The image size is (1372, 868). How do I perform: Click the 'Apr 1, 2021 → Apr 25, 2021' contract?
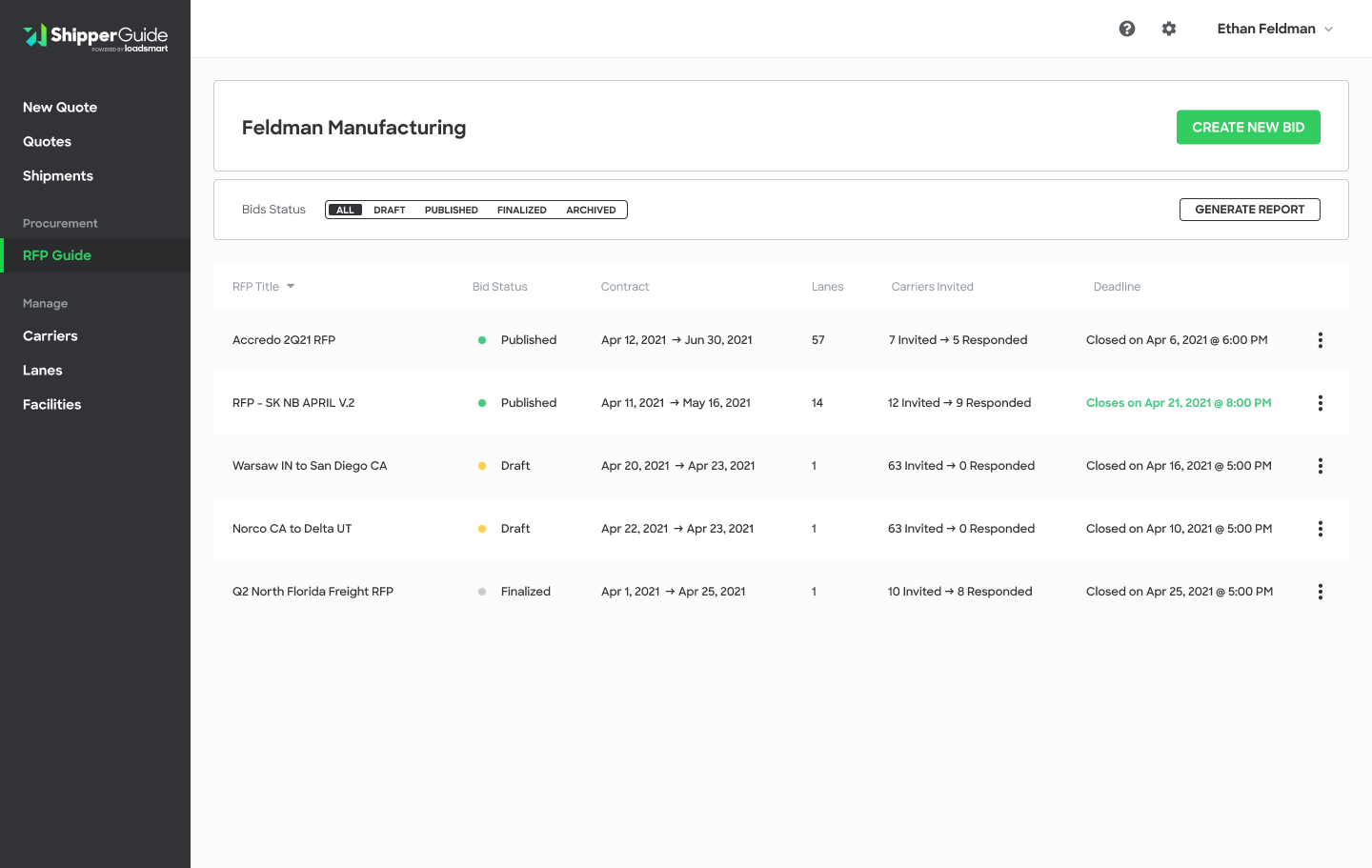[x=674, y=592]
